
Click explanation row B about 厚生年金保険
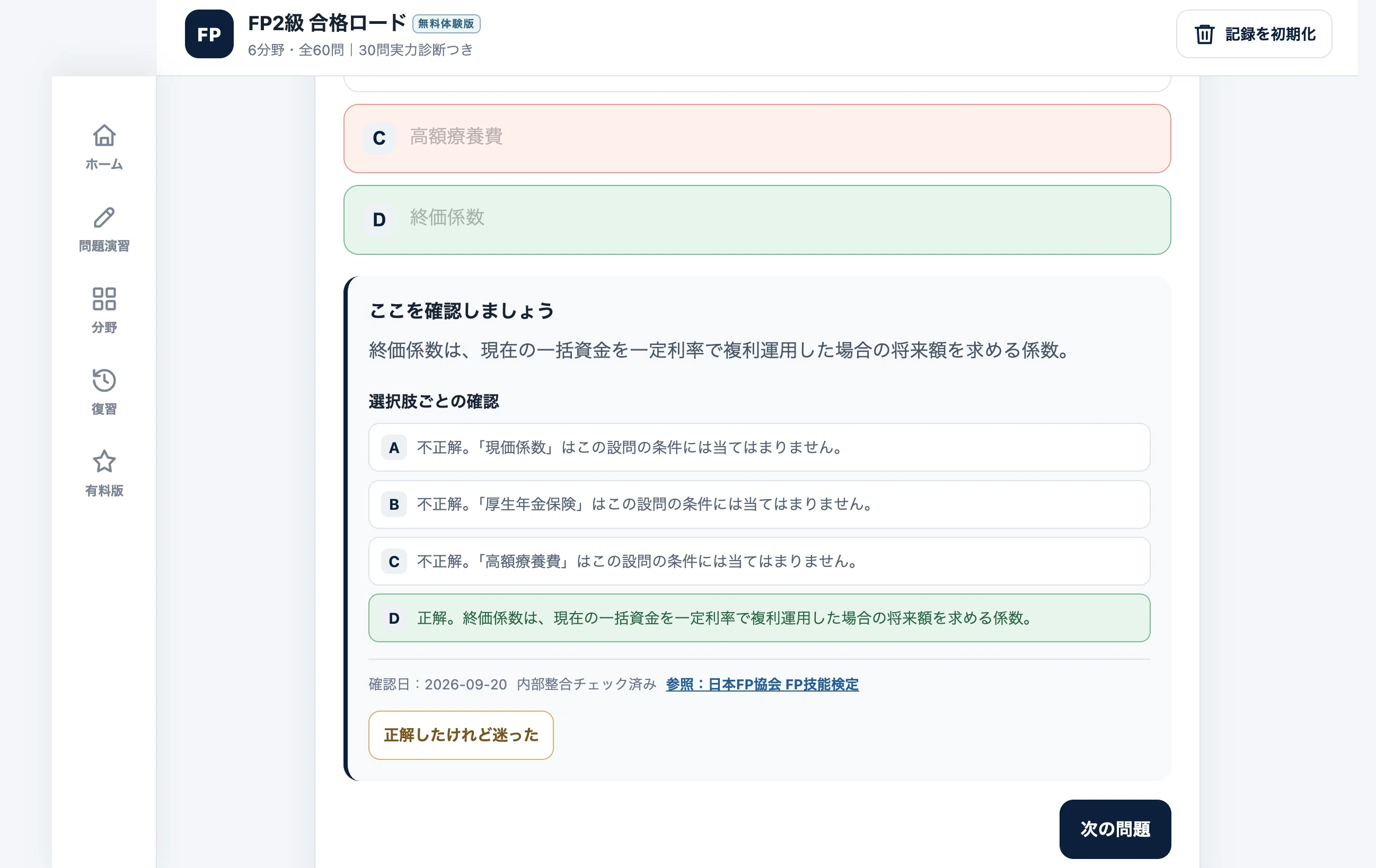(x=760, y=504)
